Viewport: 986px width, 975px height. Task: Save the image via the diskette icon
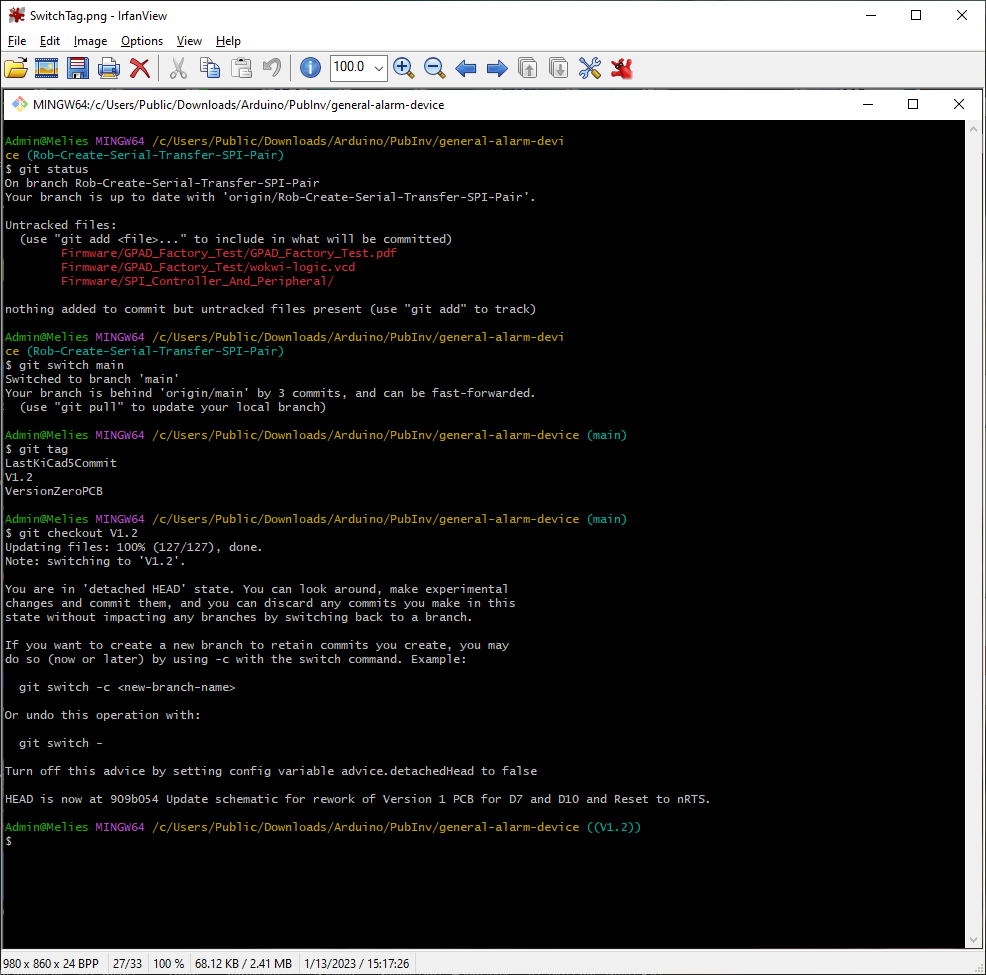(77, 68)
